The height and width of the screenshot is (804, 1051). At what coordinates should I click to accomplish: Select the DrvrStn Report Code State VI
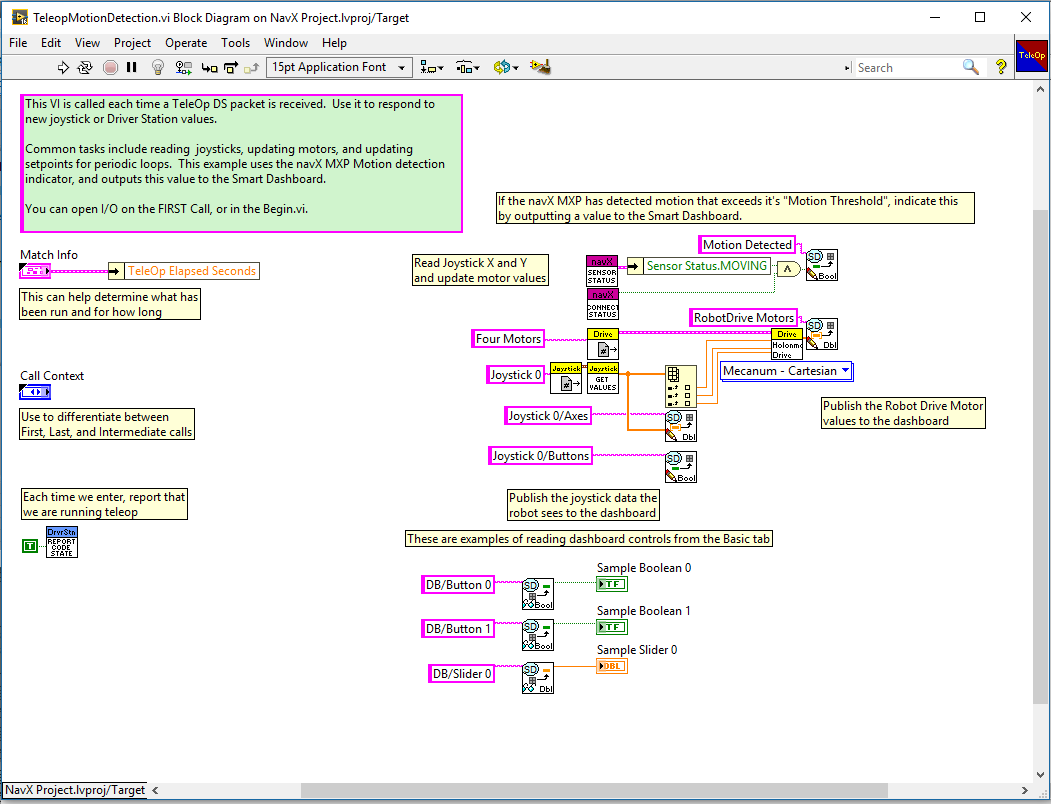62,542
